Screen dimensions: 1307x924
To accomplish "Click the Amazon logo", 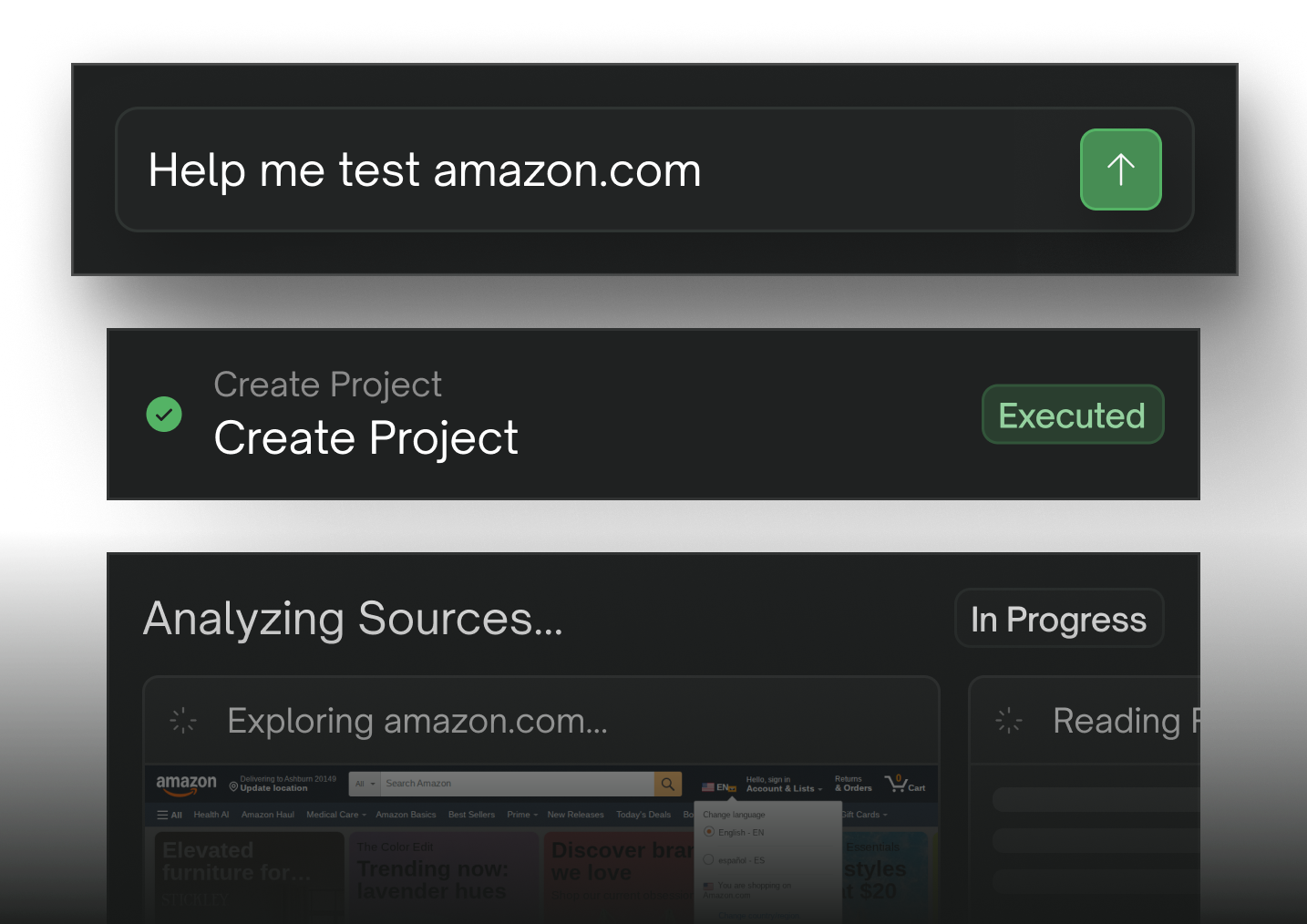I will pyautogui.click(x=186, y=785).
